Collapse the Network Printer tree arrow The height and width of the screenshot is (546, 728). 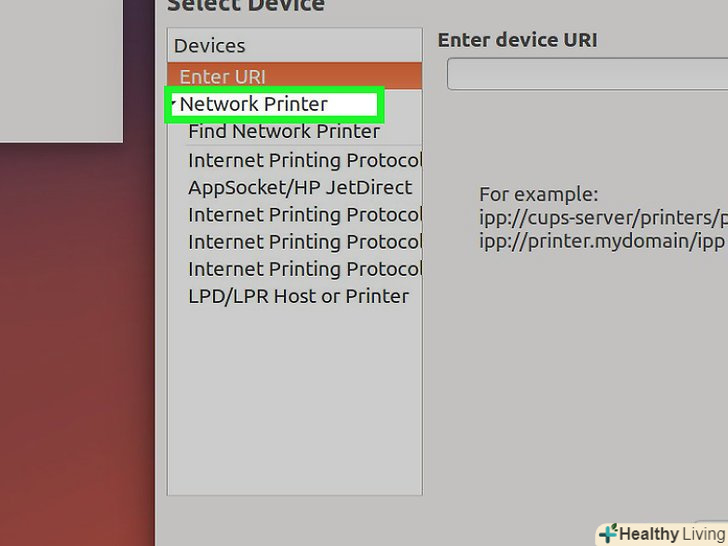[173, 104]
